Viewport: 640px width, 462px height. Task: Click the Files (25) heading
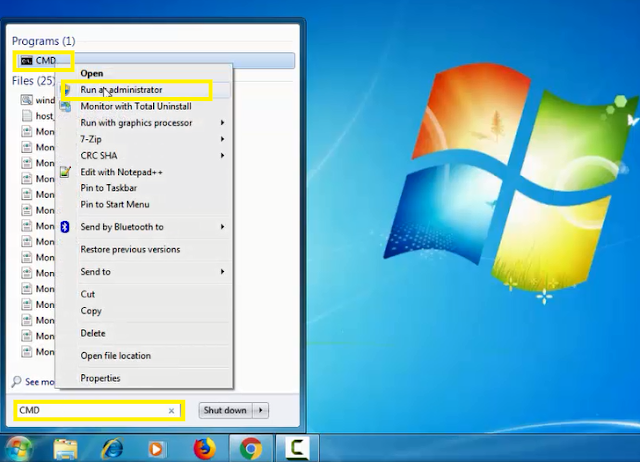(33, 80)
